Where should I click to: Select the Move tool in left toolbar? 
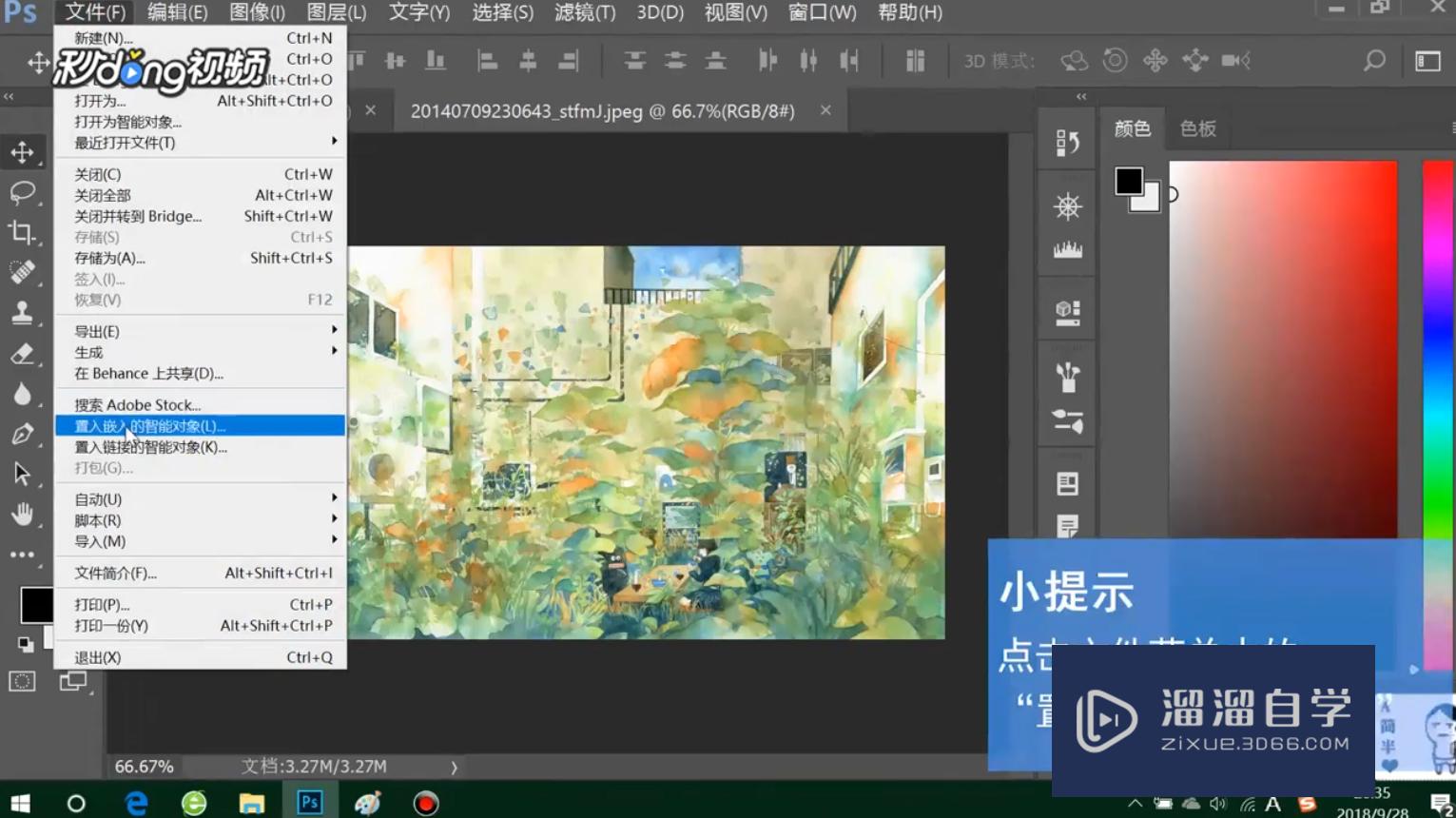22,152
